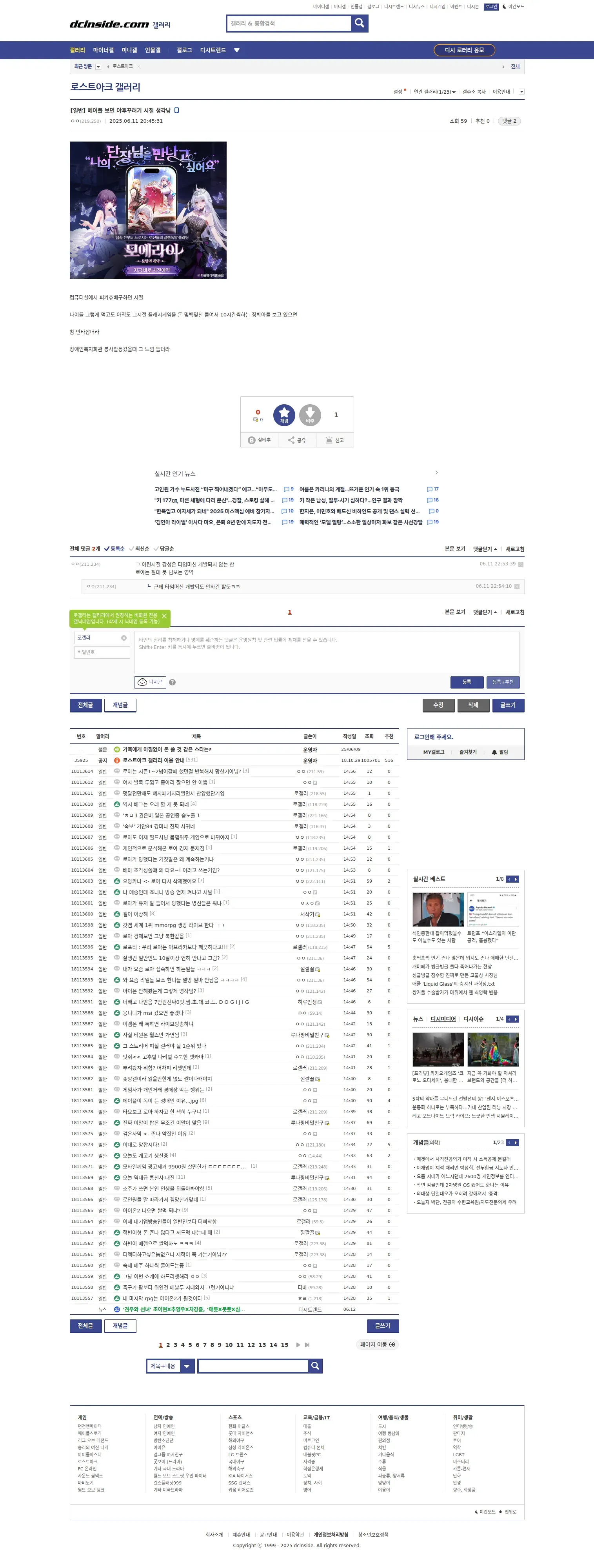
Task: Open the 미니갤 menu item
Action: (130, 51)
